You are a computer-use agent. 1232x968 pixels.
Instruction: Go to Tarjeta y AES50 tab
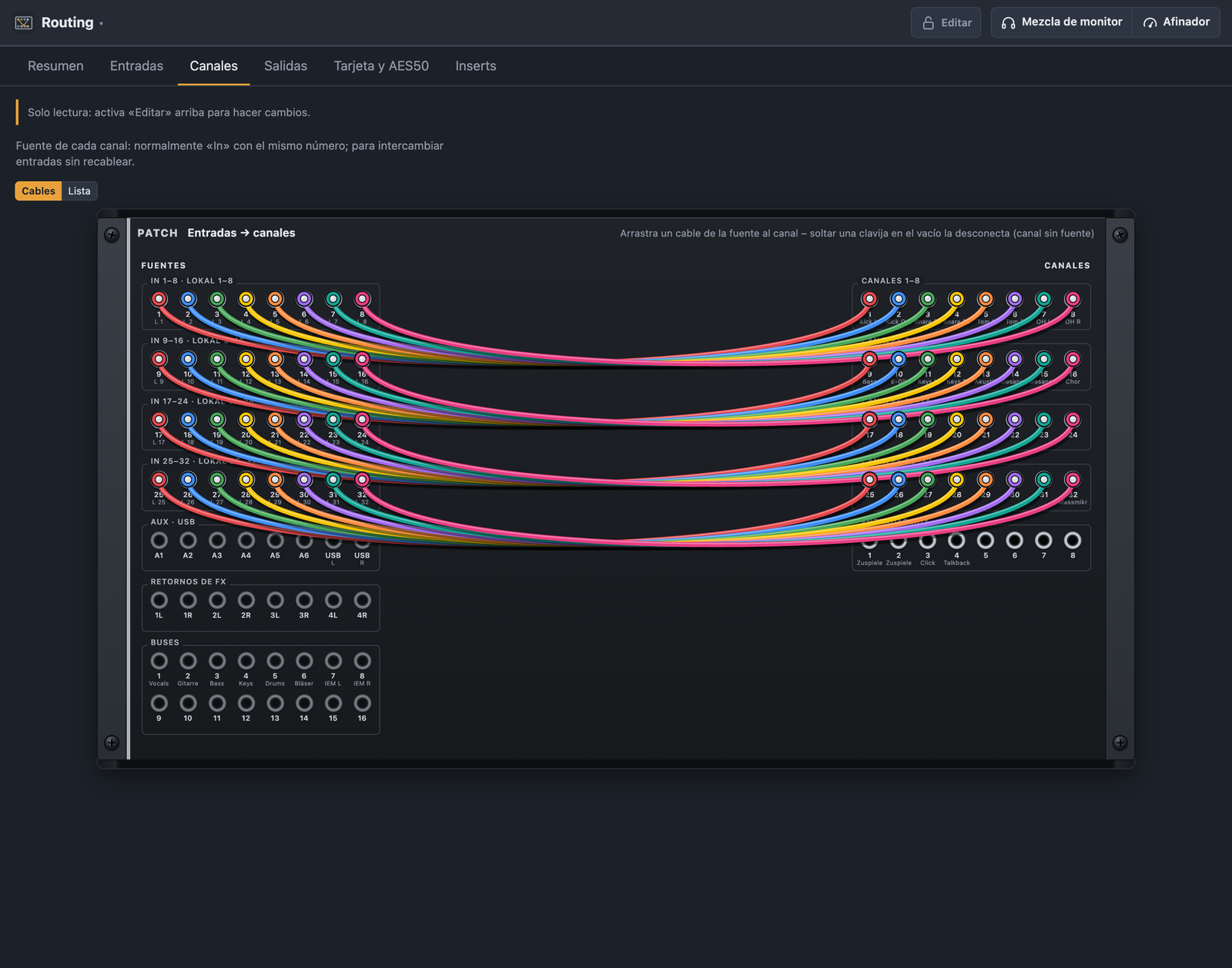[x=381, y=66]
